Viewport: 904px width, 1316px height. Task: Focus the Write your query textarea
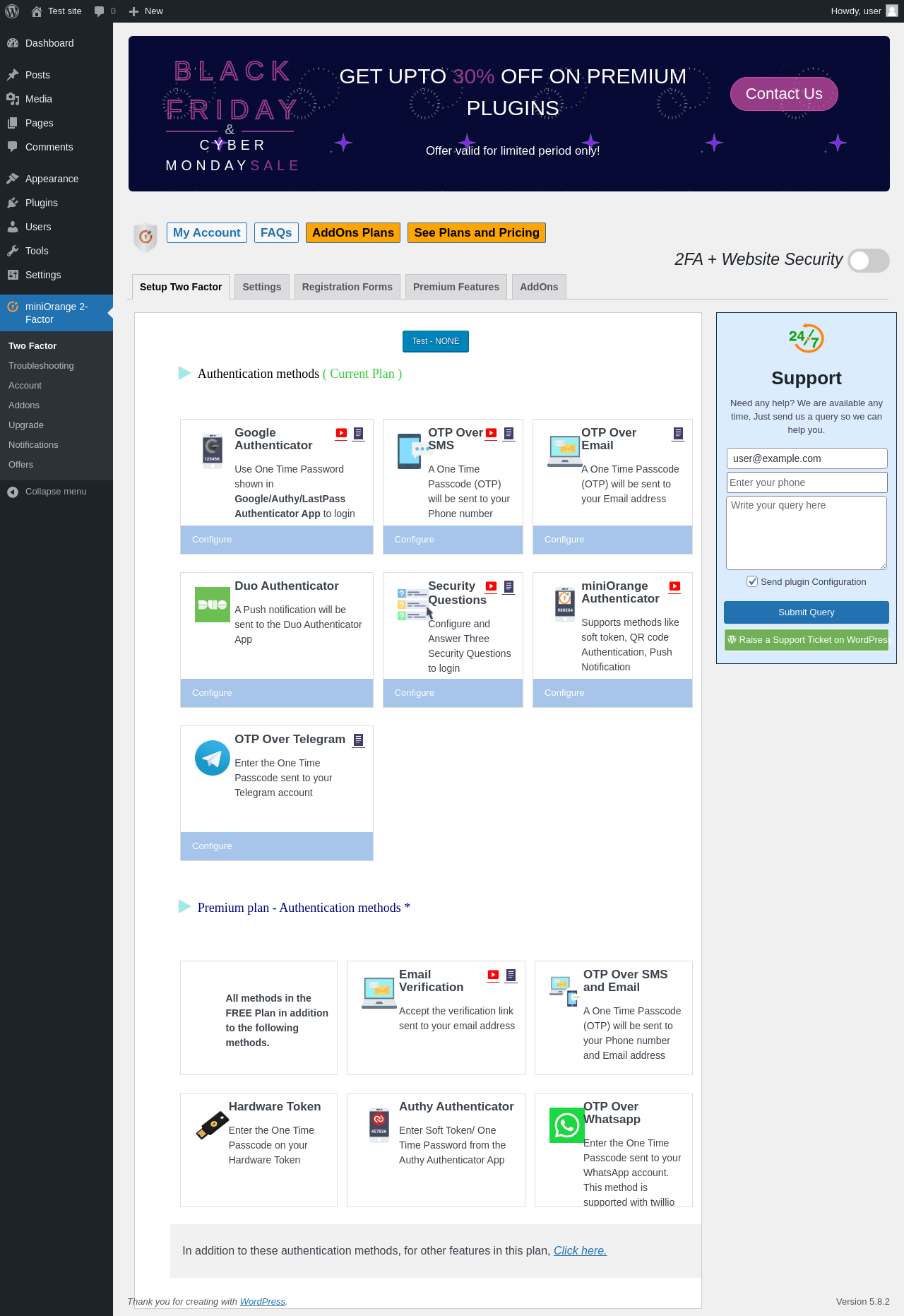click(807, 533)
